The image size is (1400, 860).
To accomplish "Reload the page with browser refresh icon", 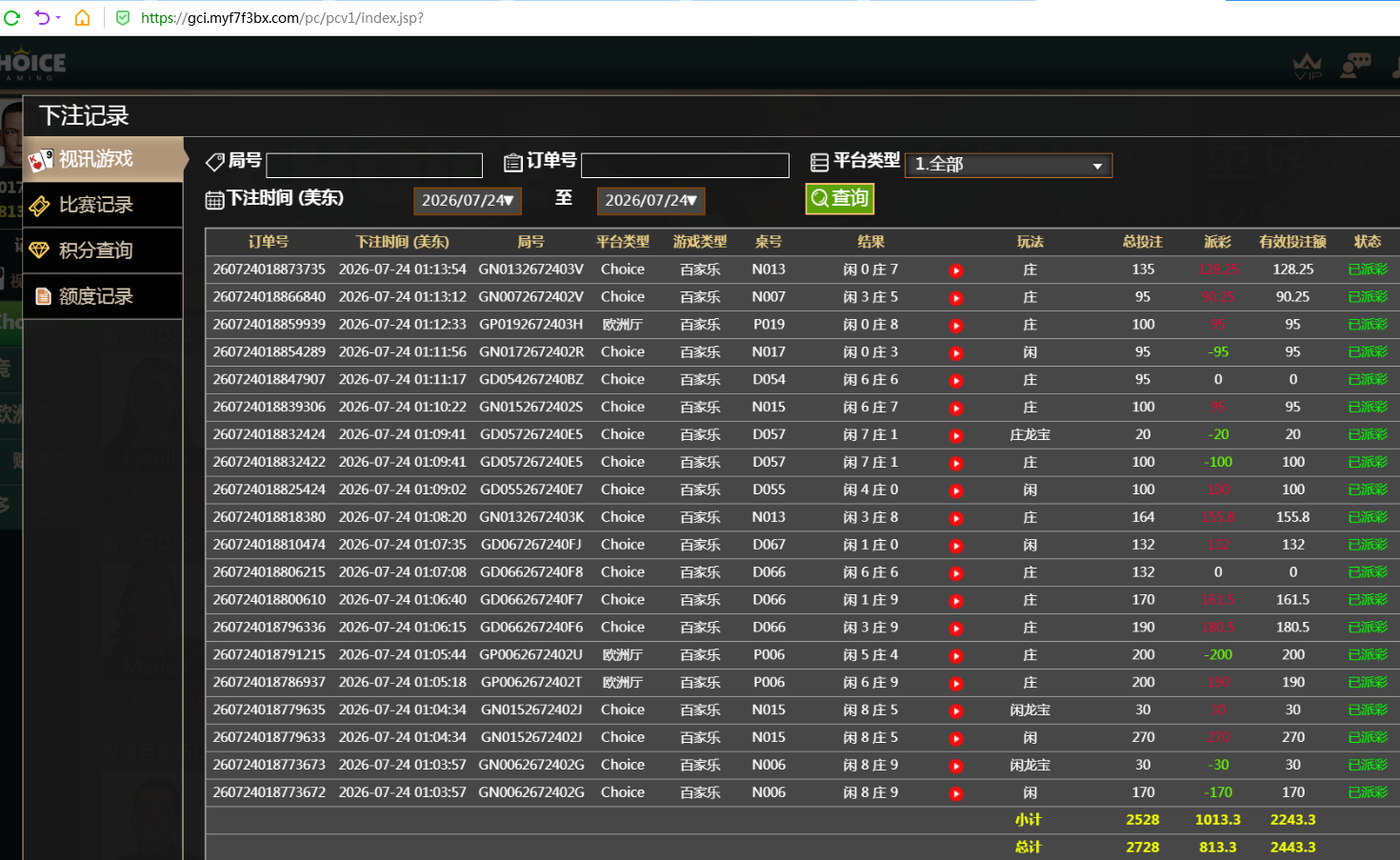I will [11, 17].
